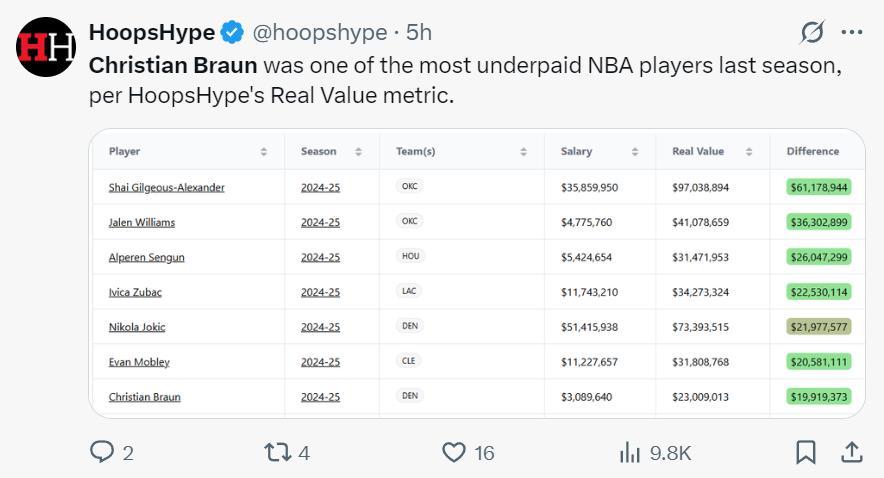Viewport: 884px width, 478px height.
Task: Sort table by Salary column
Action: (634, 152)
